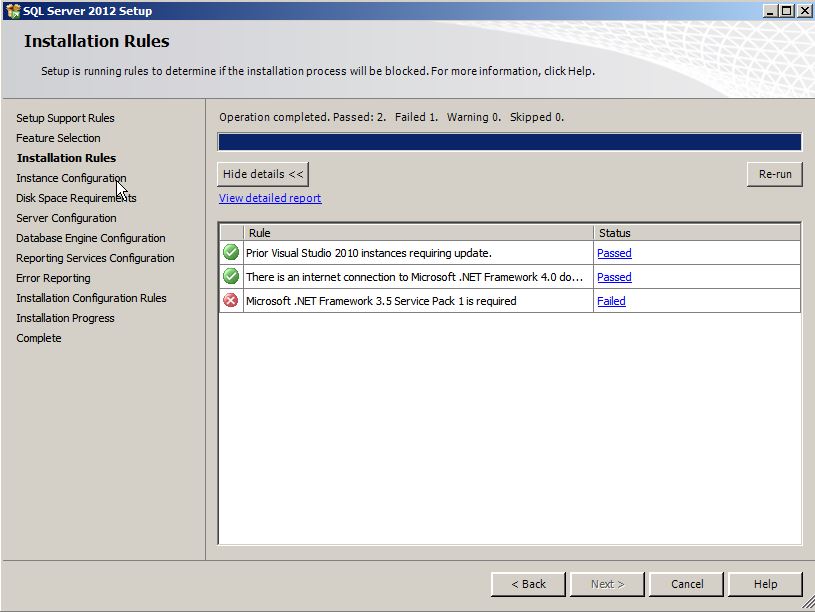Click 'There is an internet connection' rule text

(x=414, y=277)
